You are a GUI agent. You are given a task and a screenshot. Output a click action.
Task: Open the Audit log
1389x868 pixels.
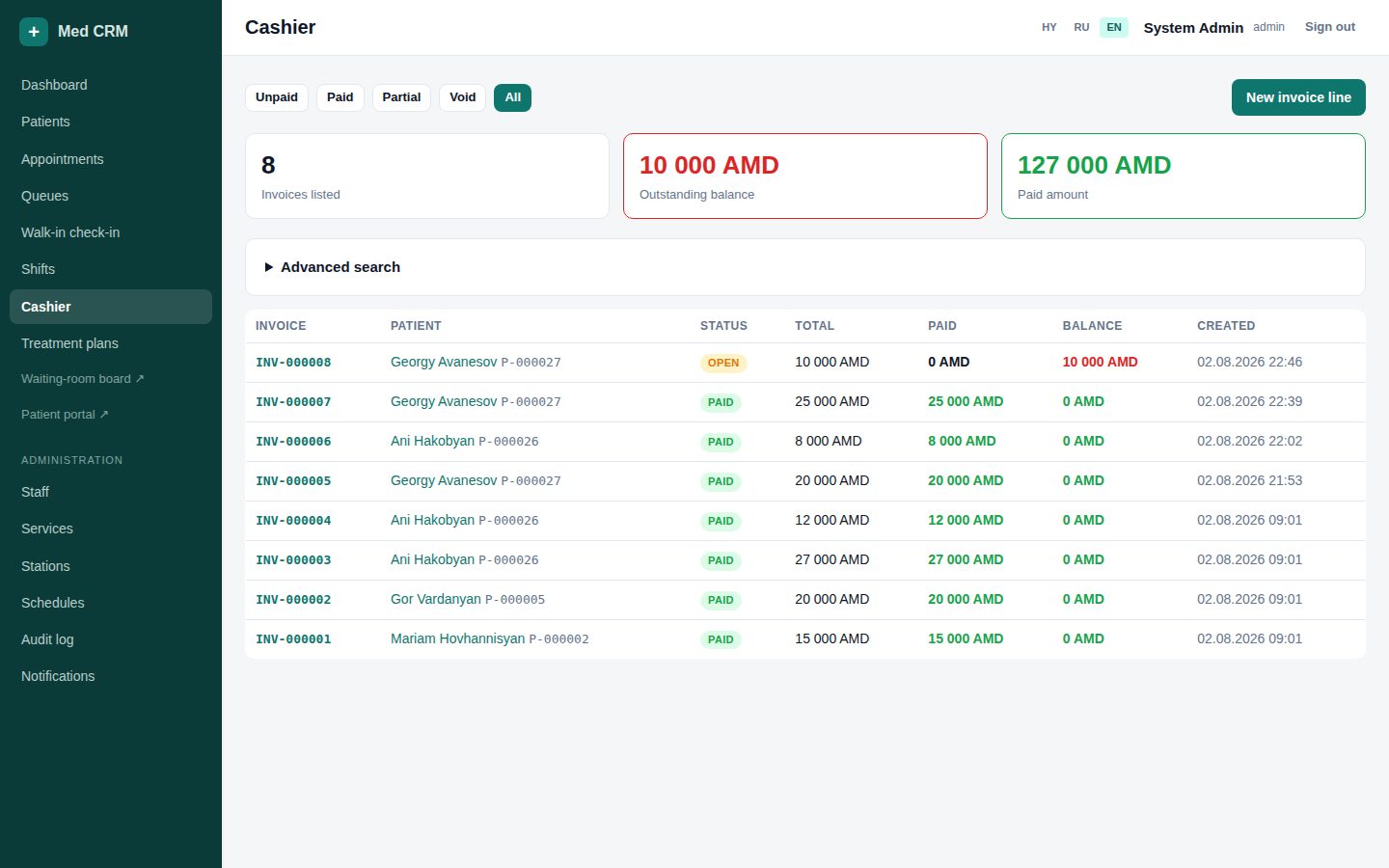pyautogui.click(x=111, y=639)
